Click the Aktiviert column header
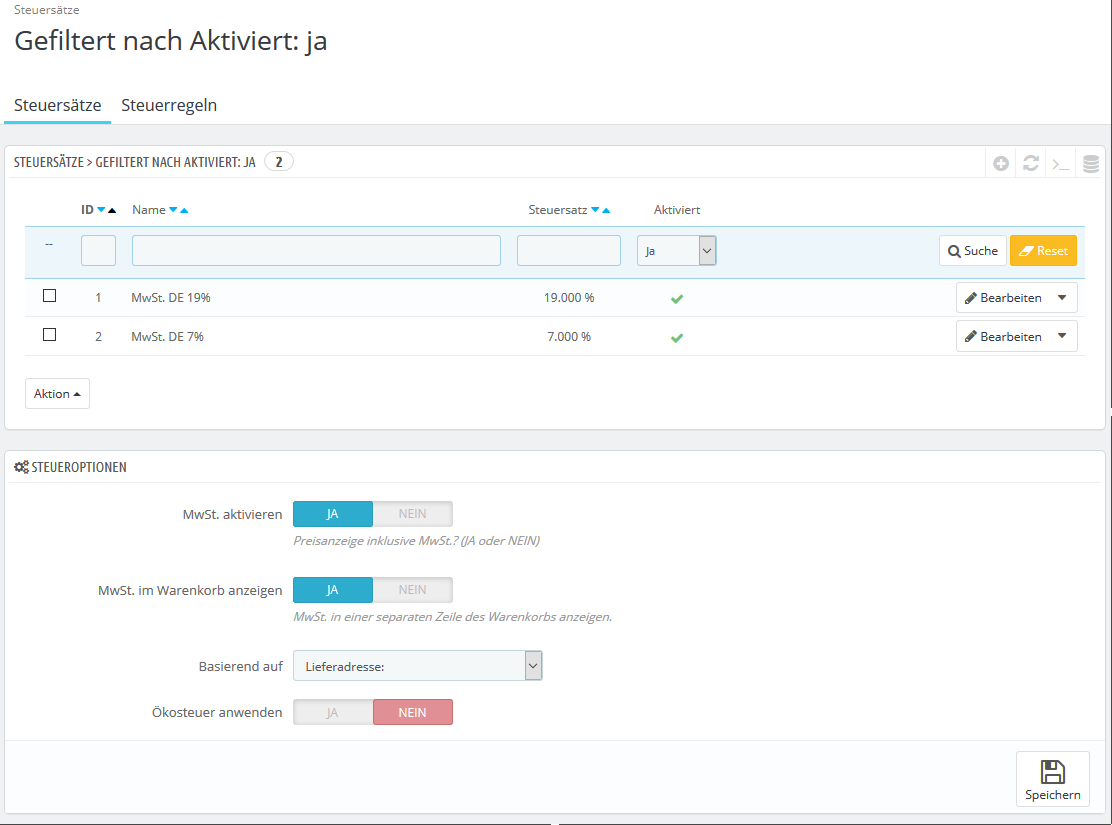1112x825 pixels. (677, 210)
